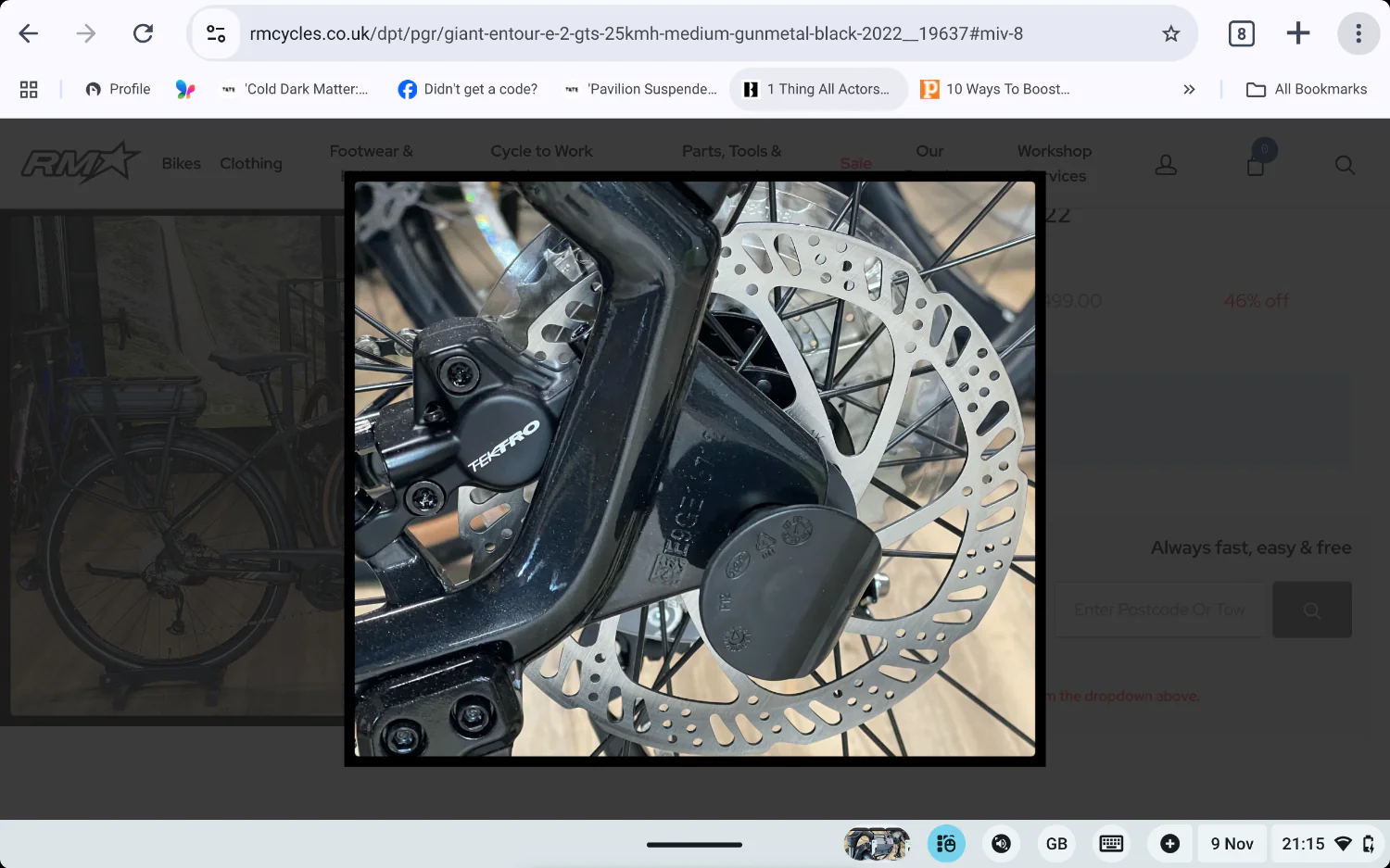Image resolution: width=1390 pixels, height=868 pixels.
Task: Click the shelf status icon left of GB
Action: point(1001,844)
